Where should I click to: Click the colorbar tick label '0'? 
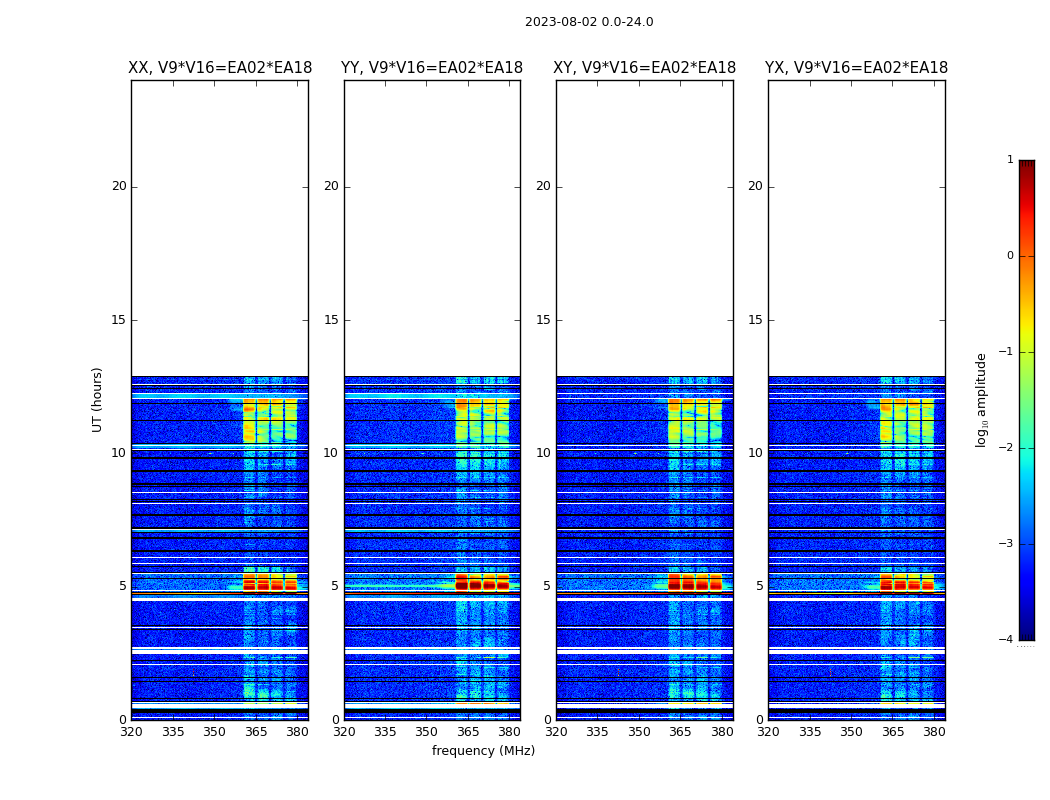(1010, 256)
